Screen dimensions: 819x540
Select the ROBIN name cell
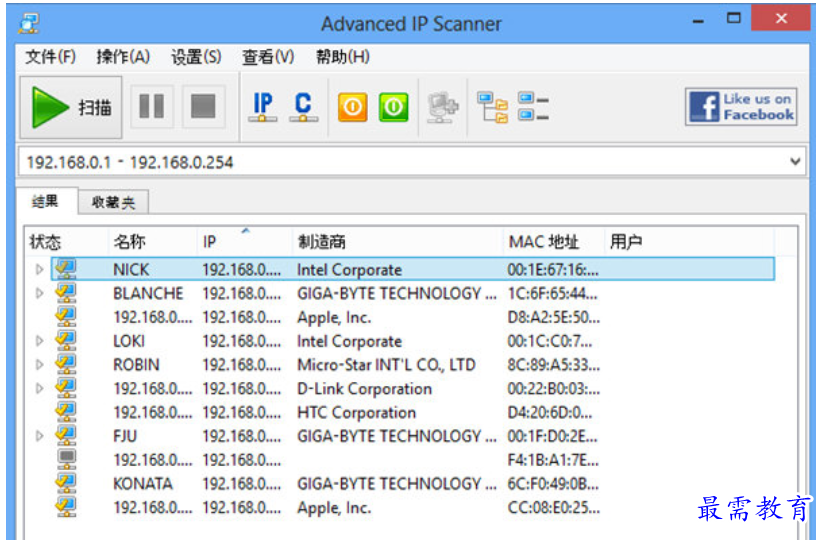pyautogui.click(x=136, y=365)
